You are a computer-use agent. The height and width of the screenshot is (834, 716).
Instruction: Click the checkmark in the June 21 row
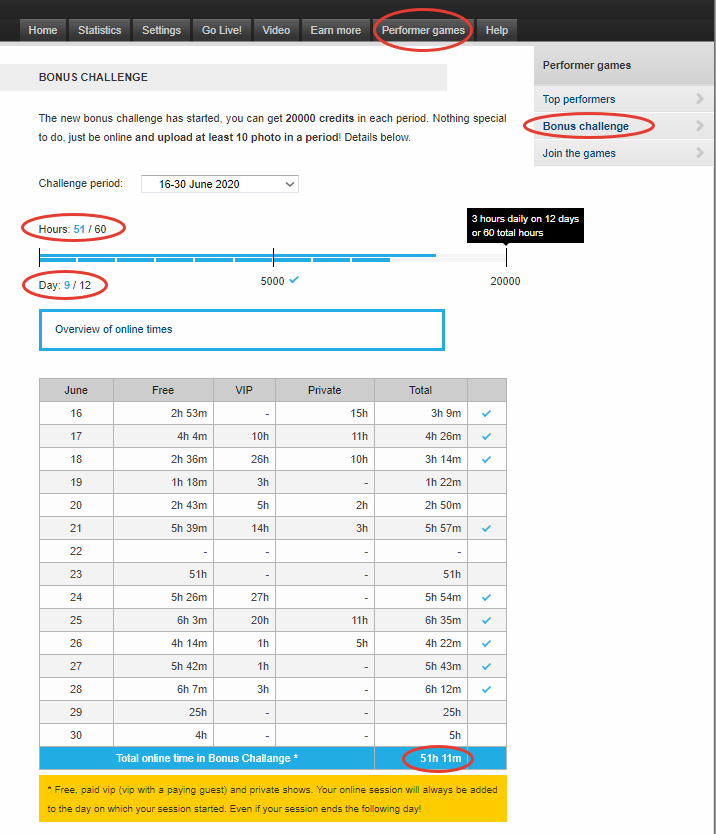[486, 528]
